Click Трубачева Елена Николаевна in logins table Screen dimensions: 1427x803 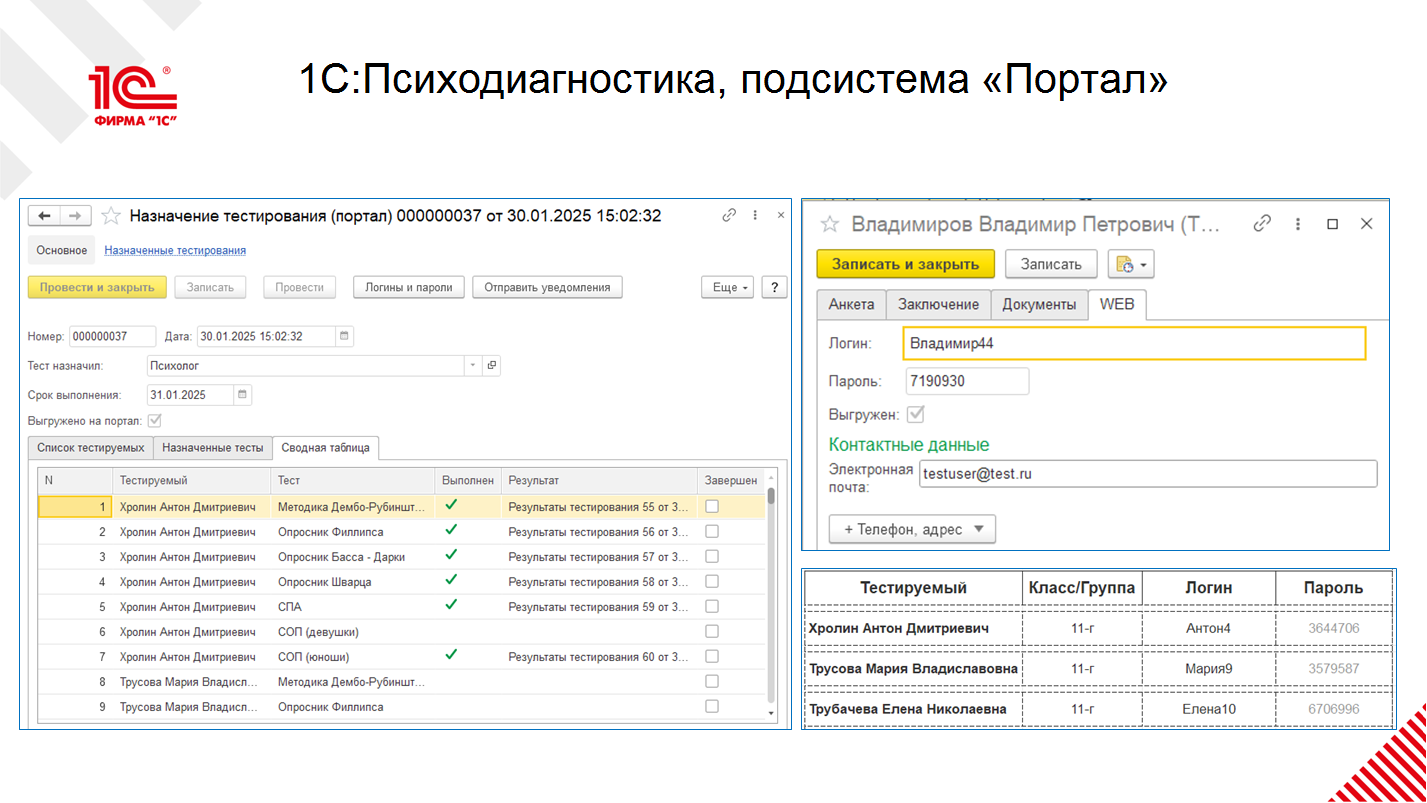tap(908, 709)
